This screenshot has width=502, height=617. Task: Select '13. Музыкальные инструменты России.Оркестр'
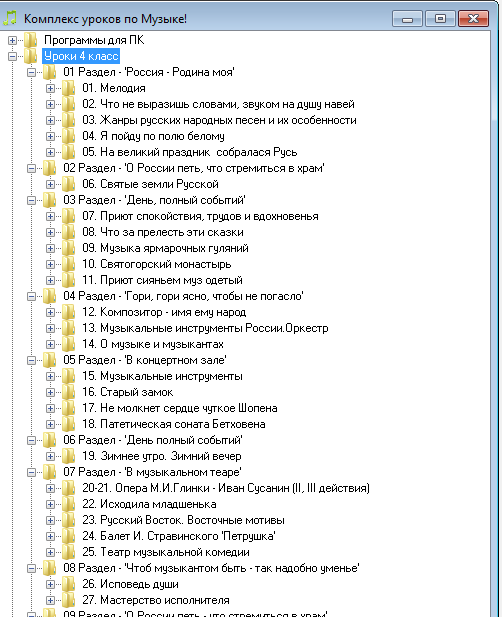[x=205, y=328]
